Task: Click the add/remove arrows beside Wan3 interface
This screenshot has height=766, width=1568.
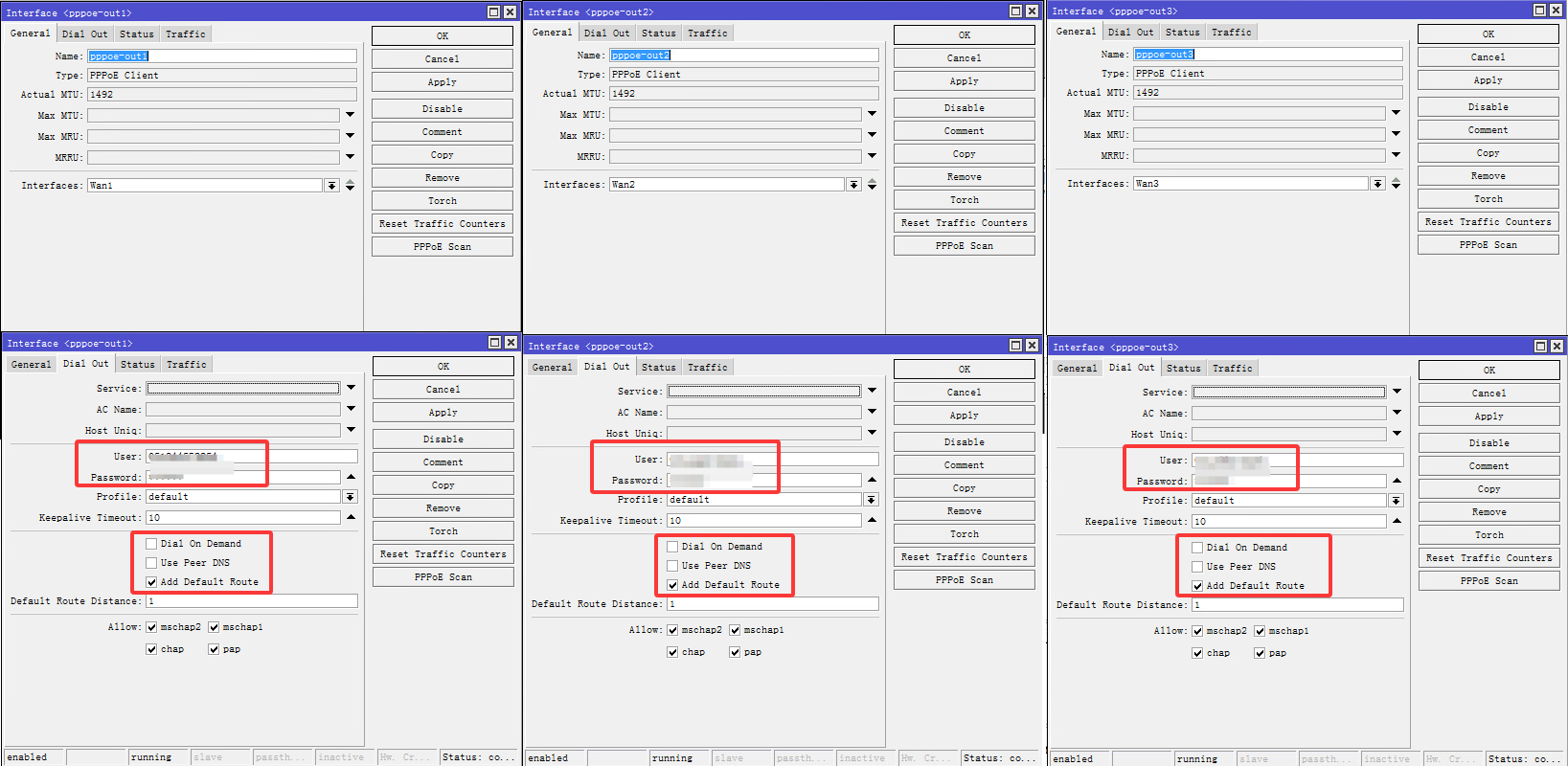Action: [1396, 183]
